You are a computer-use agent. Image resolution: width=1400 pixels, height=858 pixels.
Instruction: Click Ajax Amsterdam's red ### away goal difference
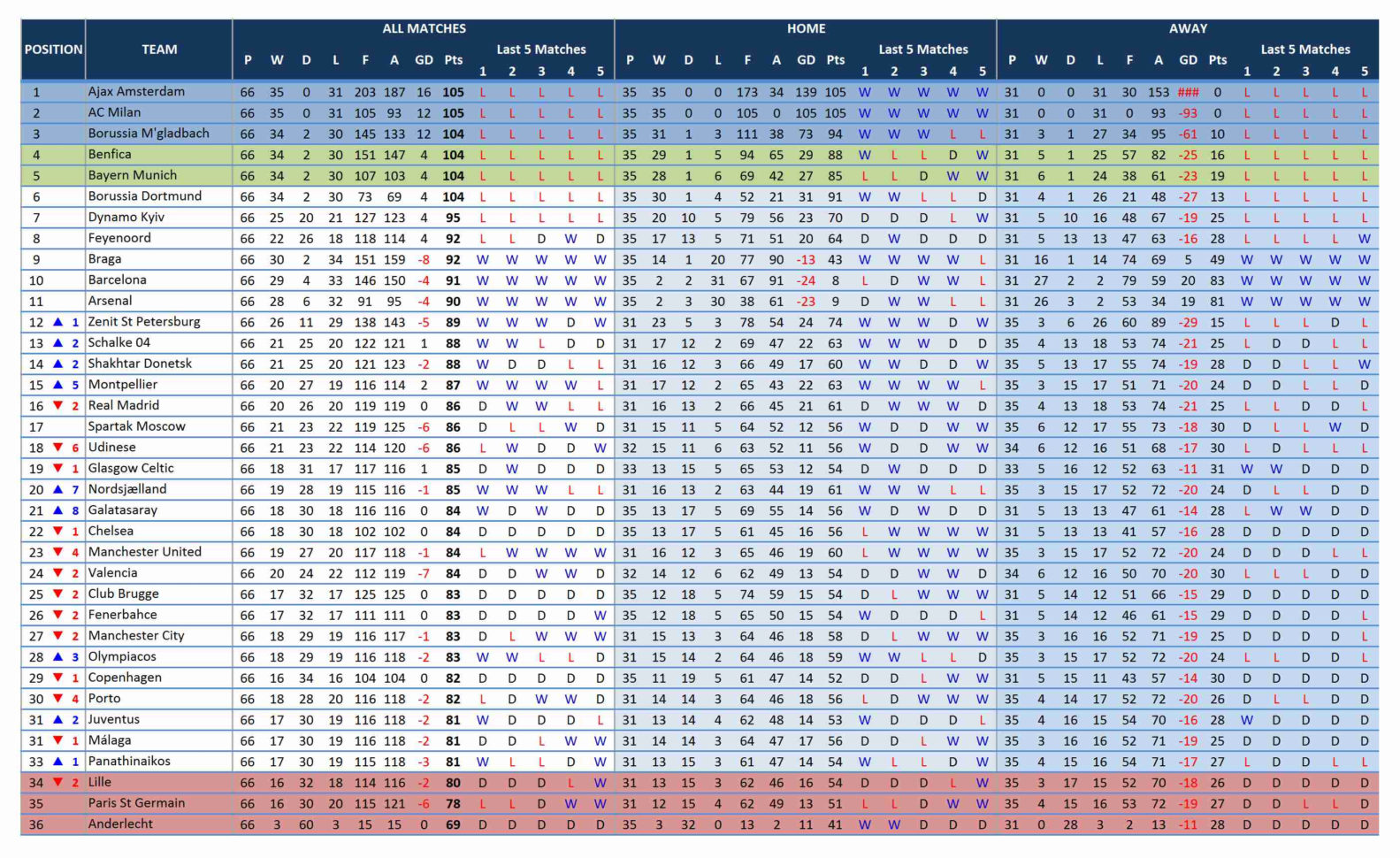coord(1188,92)
